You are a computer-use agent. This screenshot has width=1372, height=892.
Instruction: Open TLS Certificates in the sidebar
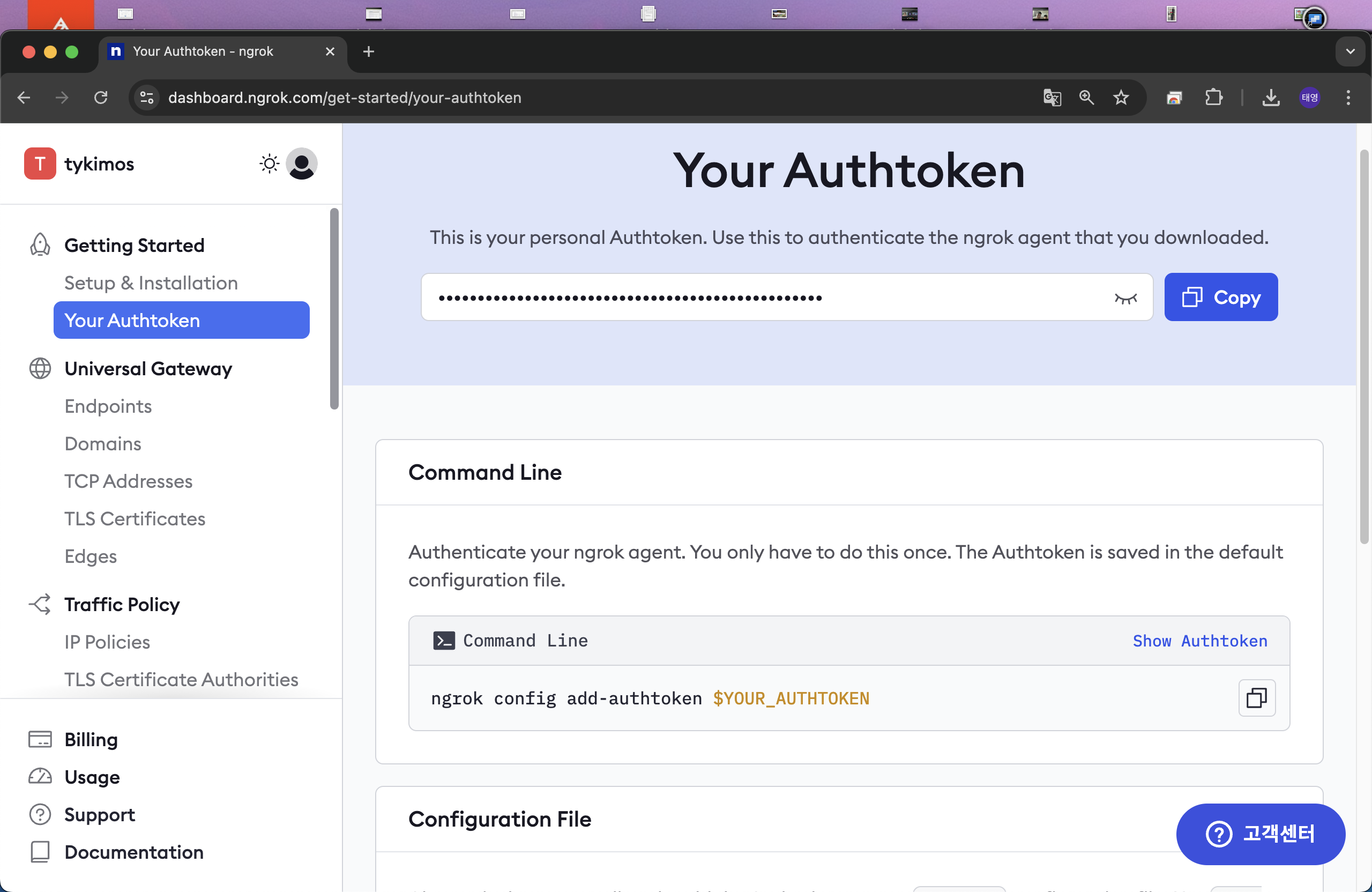coord(135,518)
